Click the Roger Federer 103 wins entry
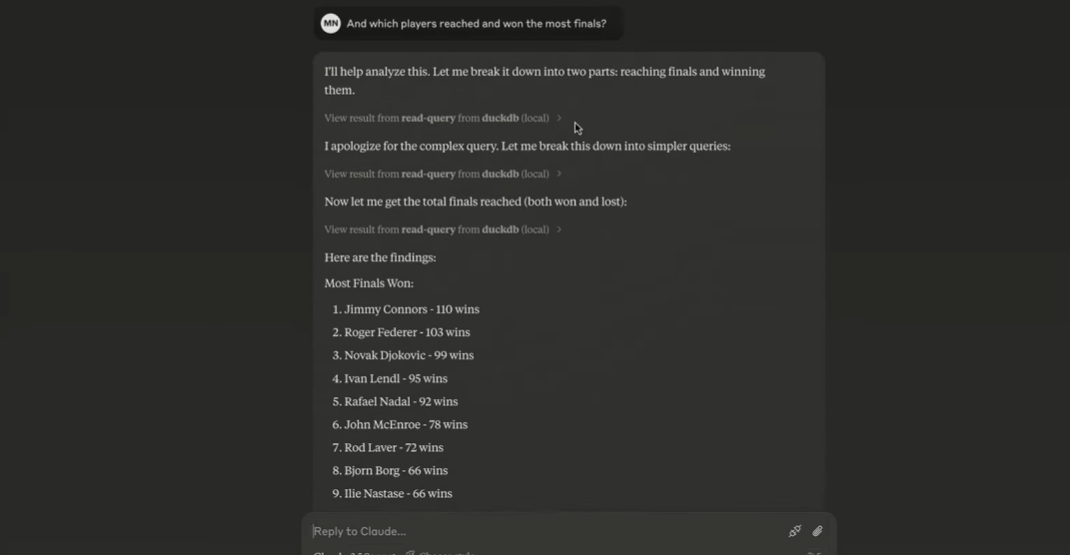The height and width of the screenshot is (555, 1070). 407,333
